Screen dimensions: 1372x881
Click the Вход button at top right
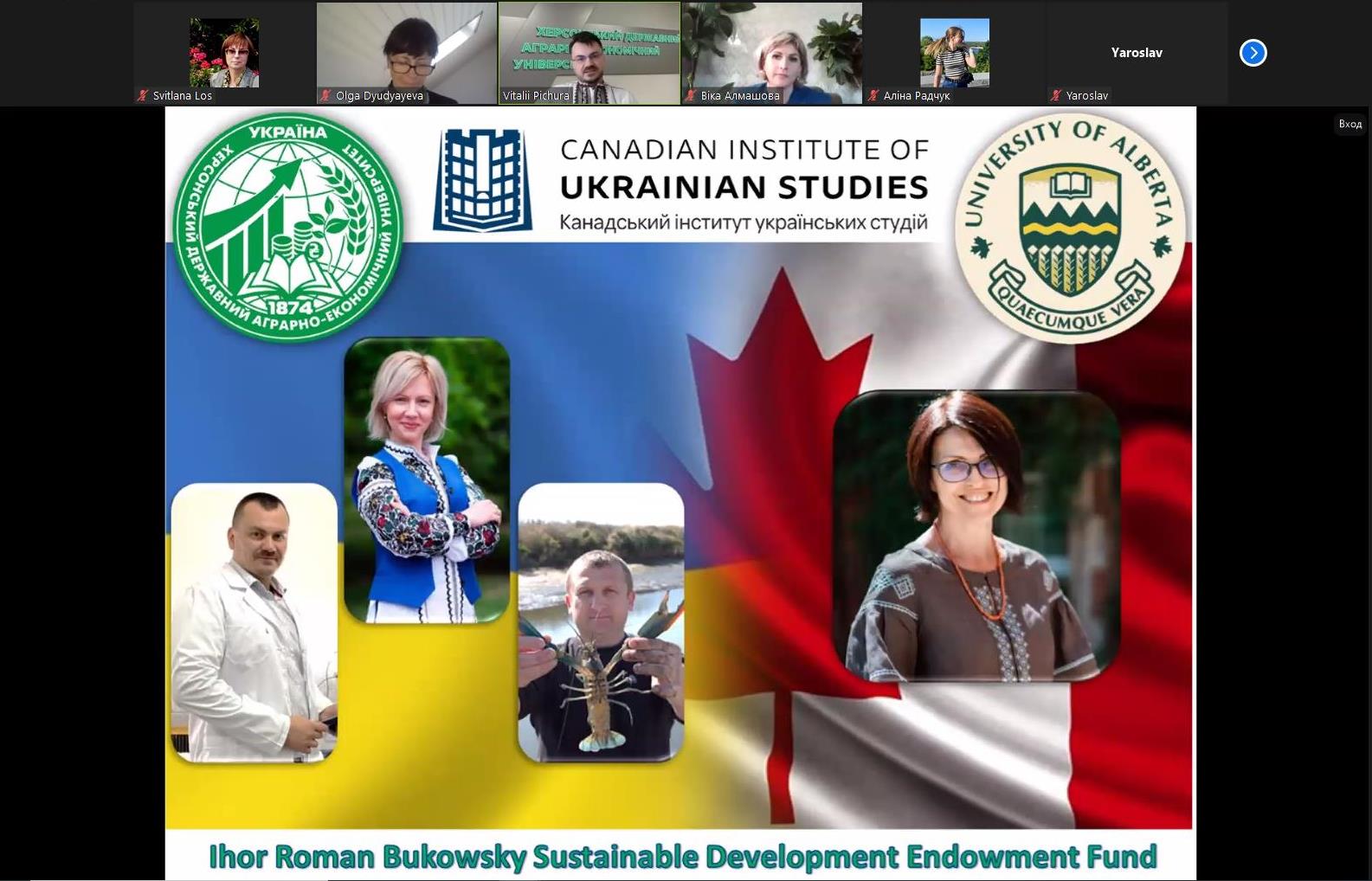coord(1349,124)
